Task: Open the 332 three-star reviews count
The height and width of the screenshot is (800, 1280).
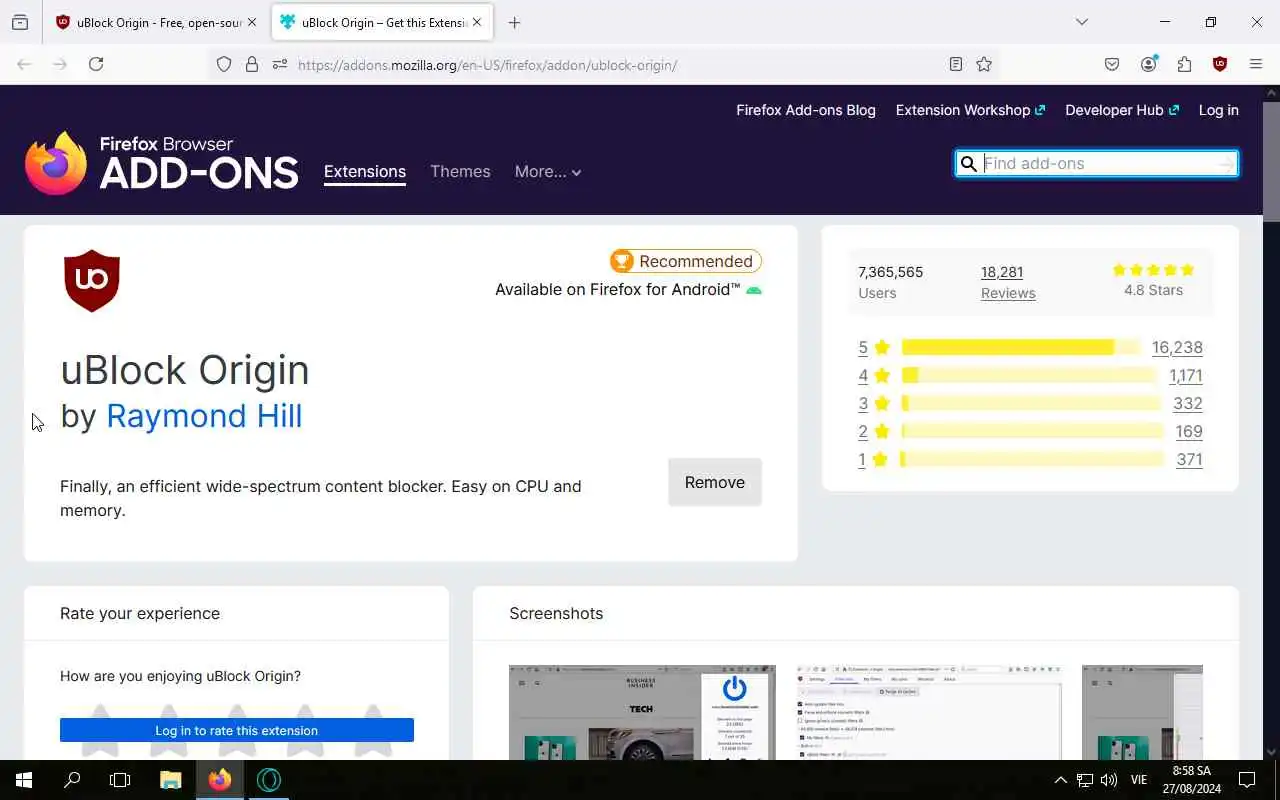Action: [x=1188, y=403]
